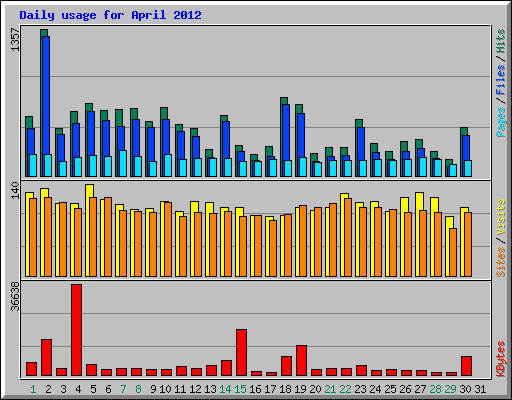This screenshot has width=512, height=400.
Task: Click day label 28 on the x-axis
Action: pos(435,389)
